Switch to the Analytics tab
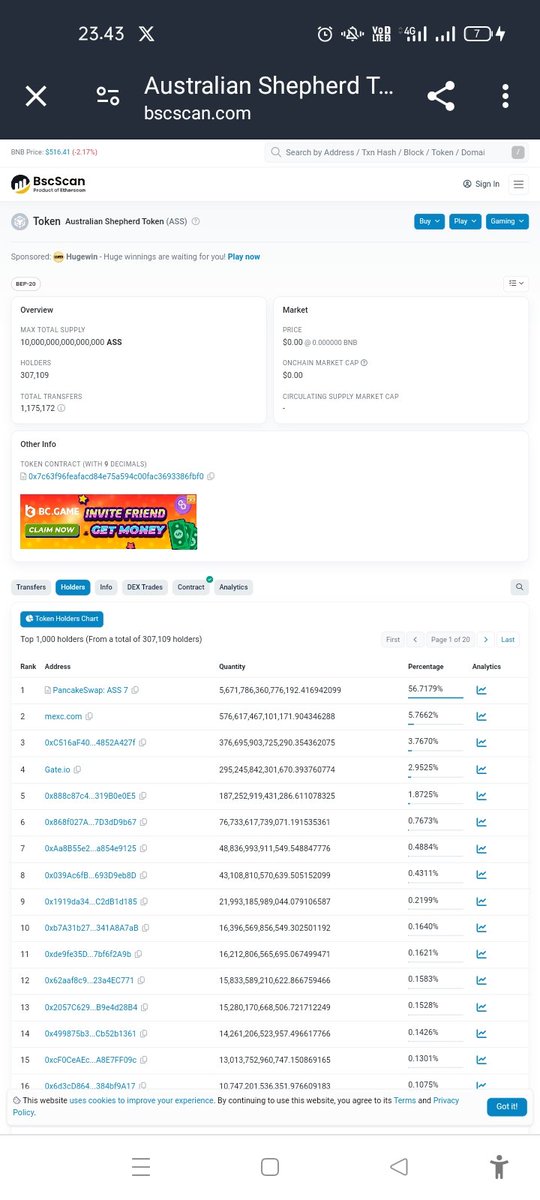Viewport: 540px width, 1200px height. tap(233, 587)
